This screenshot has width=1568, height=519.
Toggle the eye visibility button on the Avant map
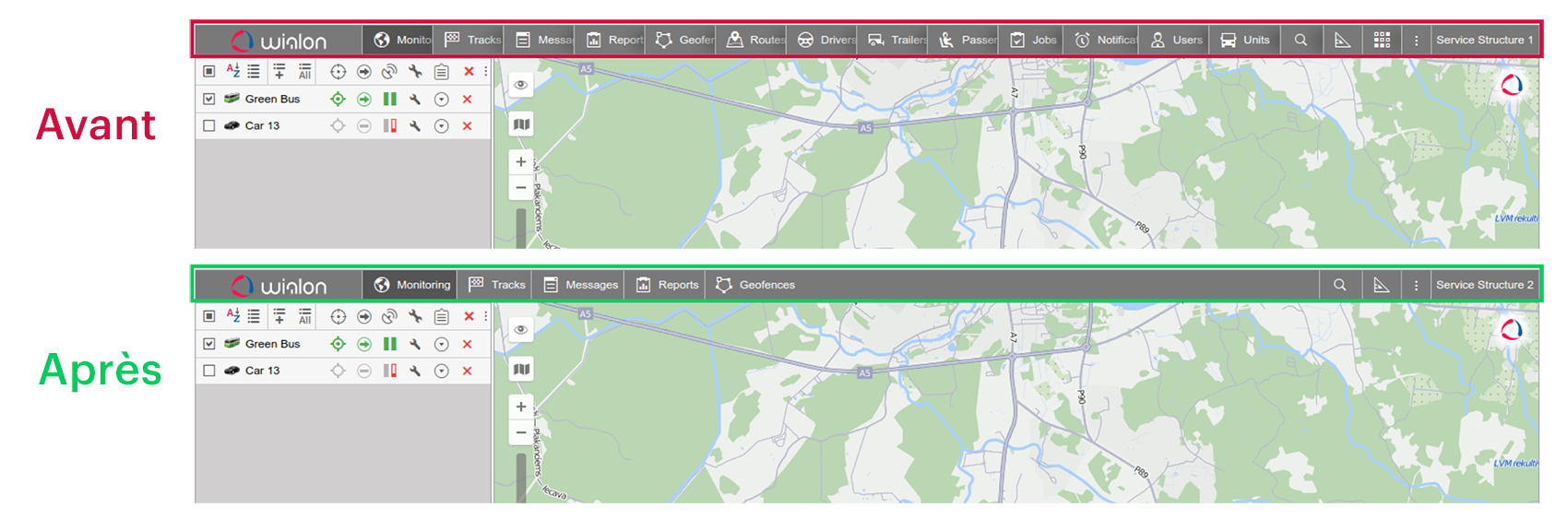[521, 85]
